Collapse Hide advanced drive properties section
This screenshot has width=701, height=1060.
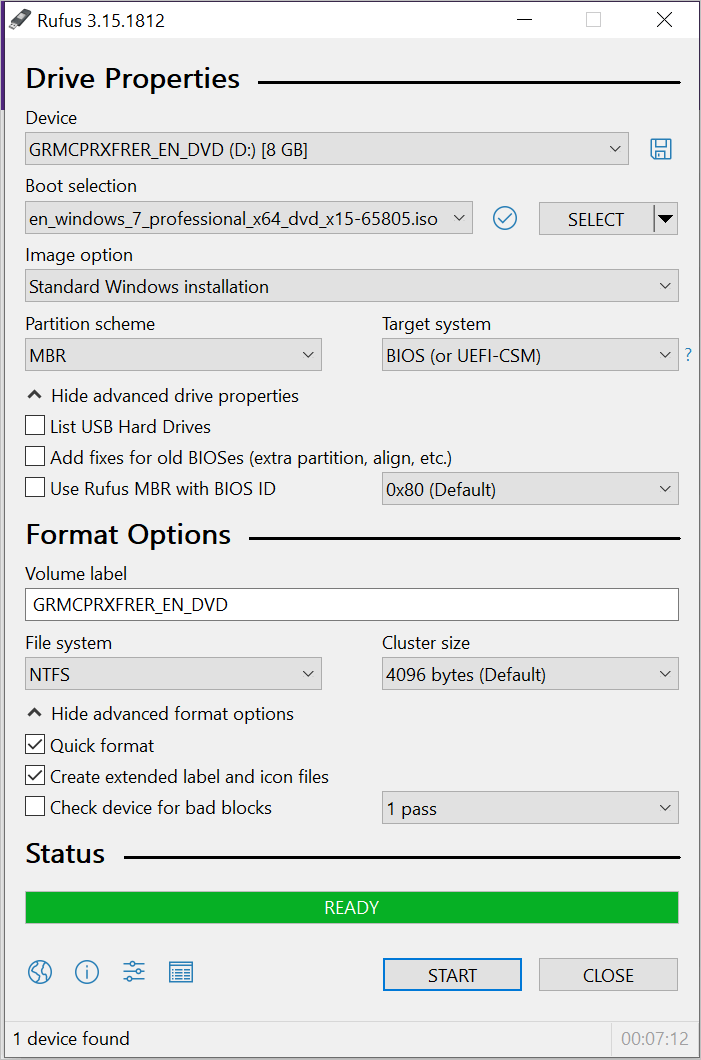162,396
